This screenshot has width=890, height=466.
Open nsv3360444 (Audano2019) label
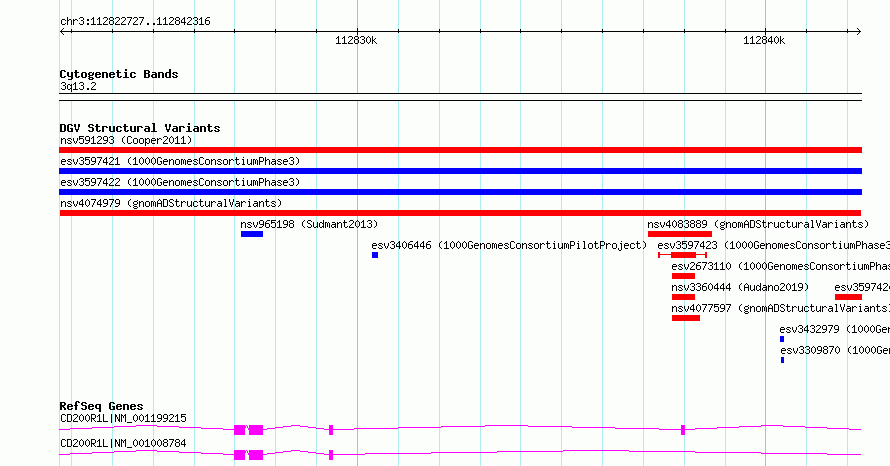(x=740, y=287)
